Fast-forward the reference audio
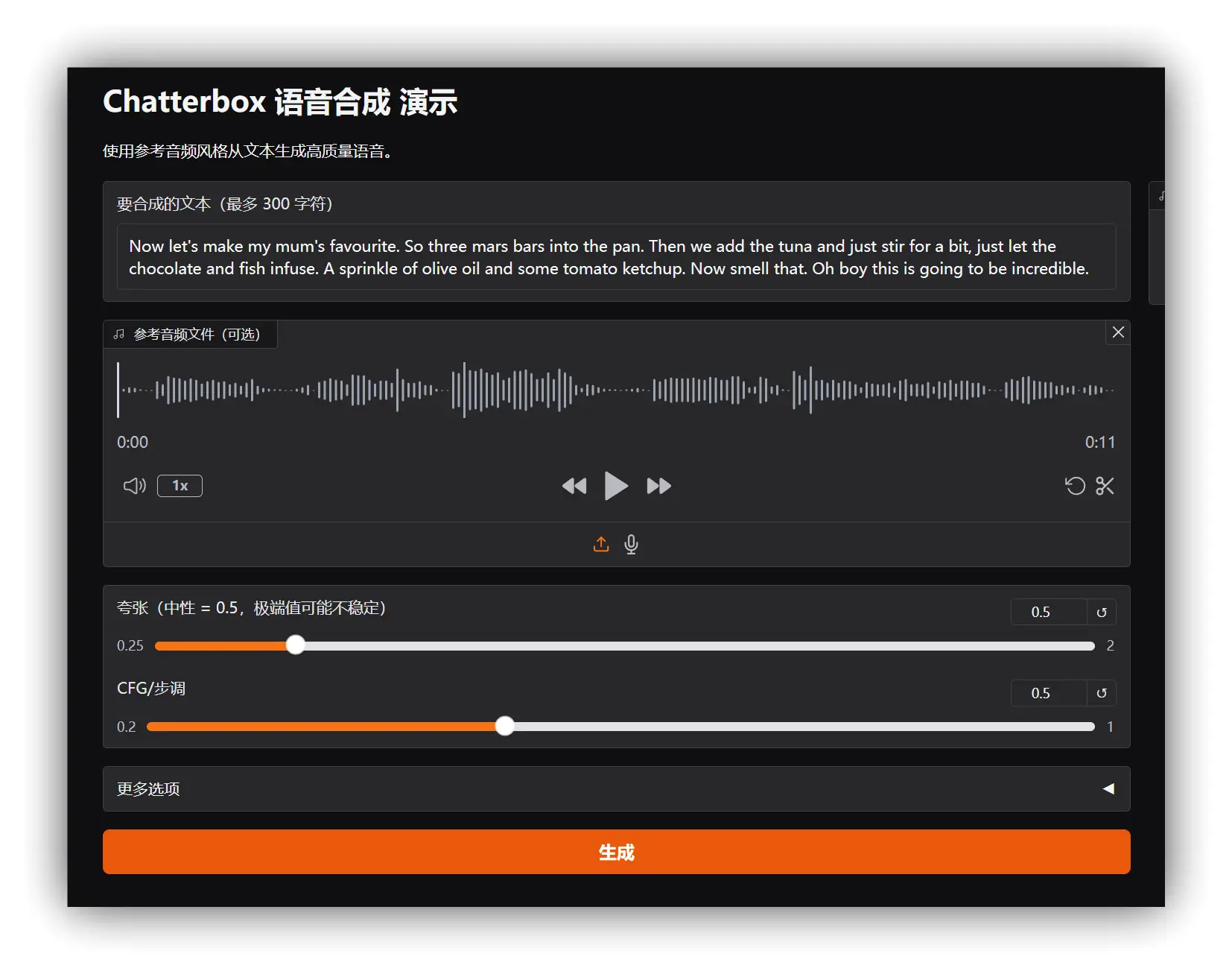The height and width of the screenshot is (974, 1232). [658, 487]
